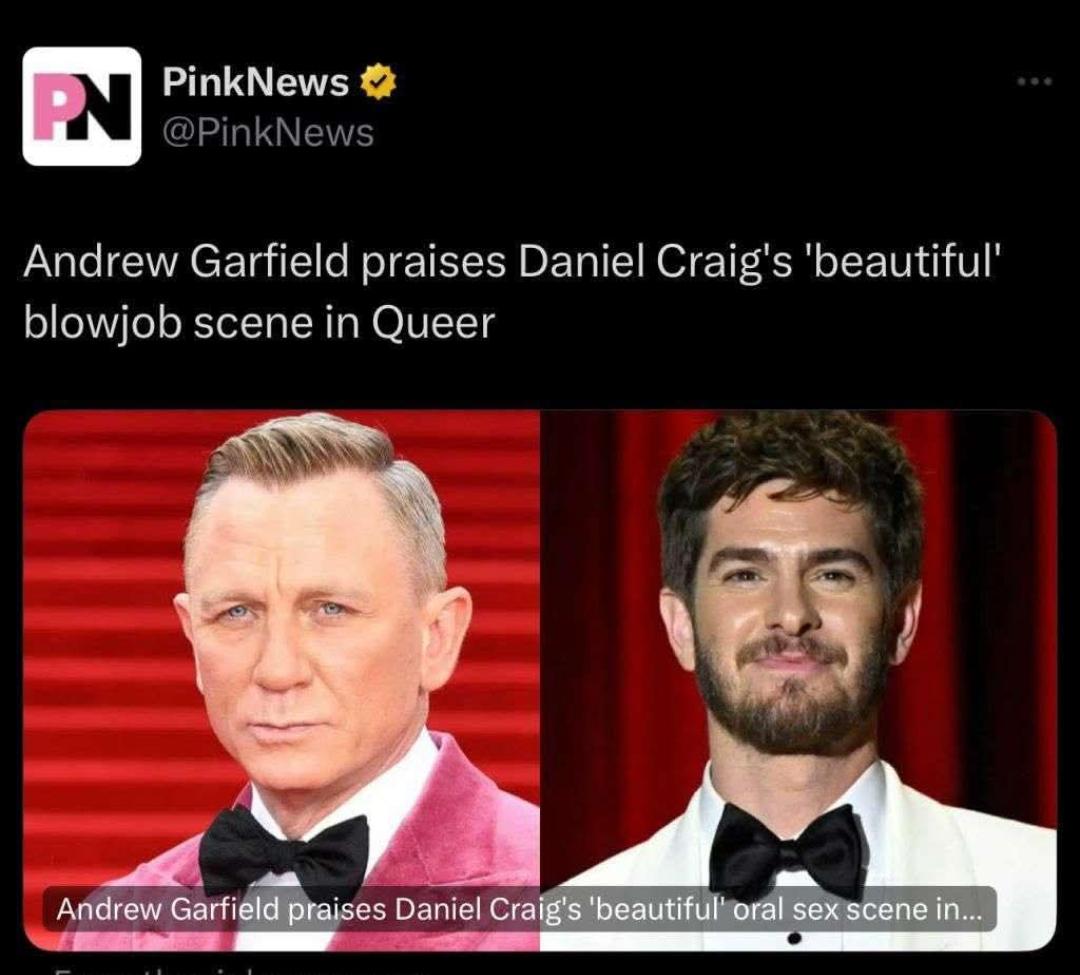This screenshot has height=975, width=1080.
Task: Open the left photo with the pink velvet jacket
Action: click(x=282, y=680)
